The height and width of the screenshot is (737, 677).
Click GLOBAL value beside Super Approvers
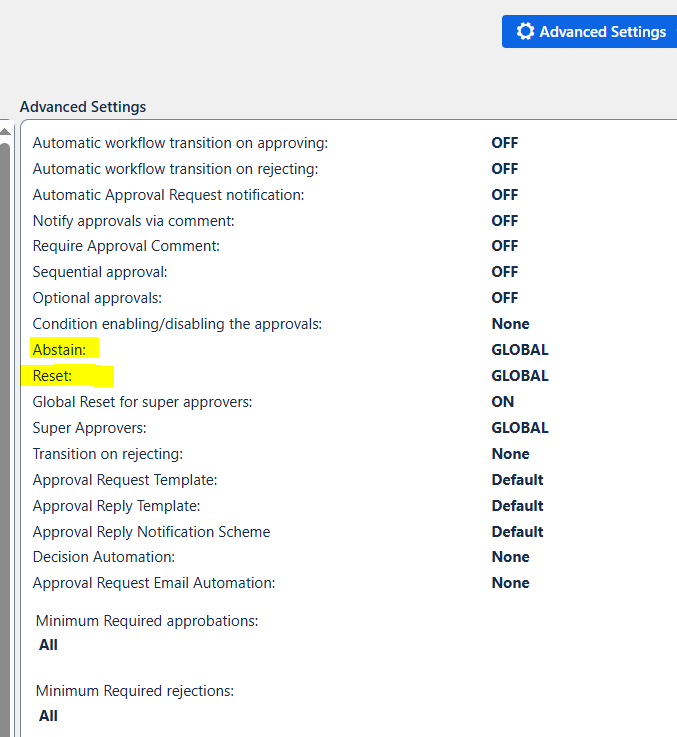point(519,428)
